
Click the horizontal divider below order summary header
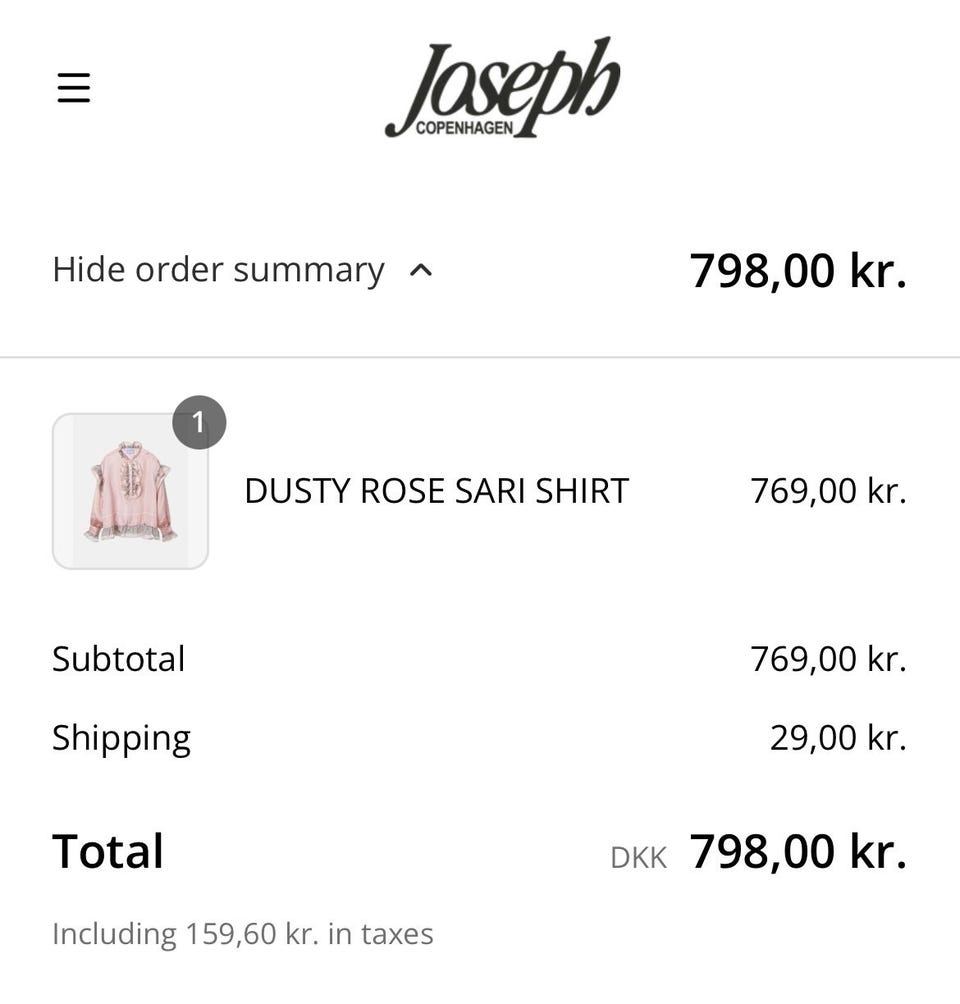coord(480,357)
